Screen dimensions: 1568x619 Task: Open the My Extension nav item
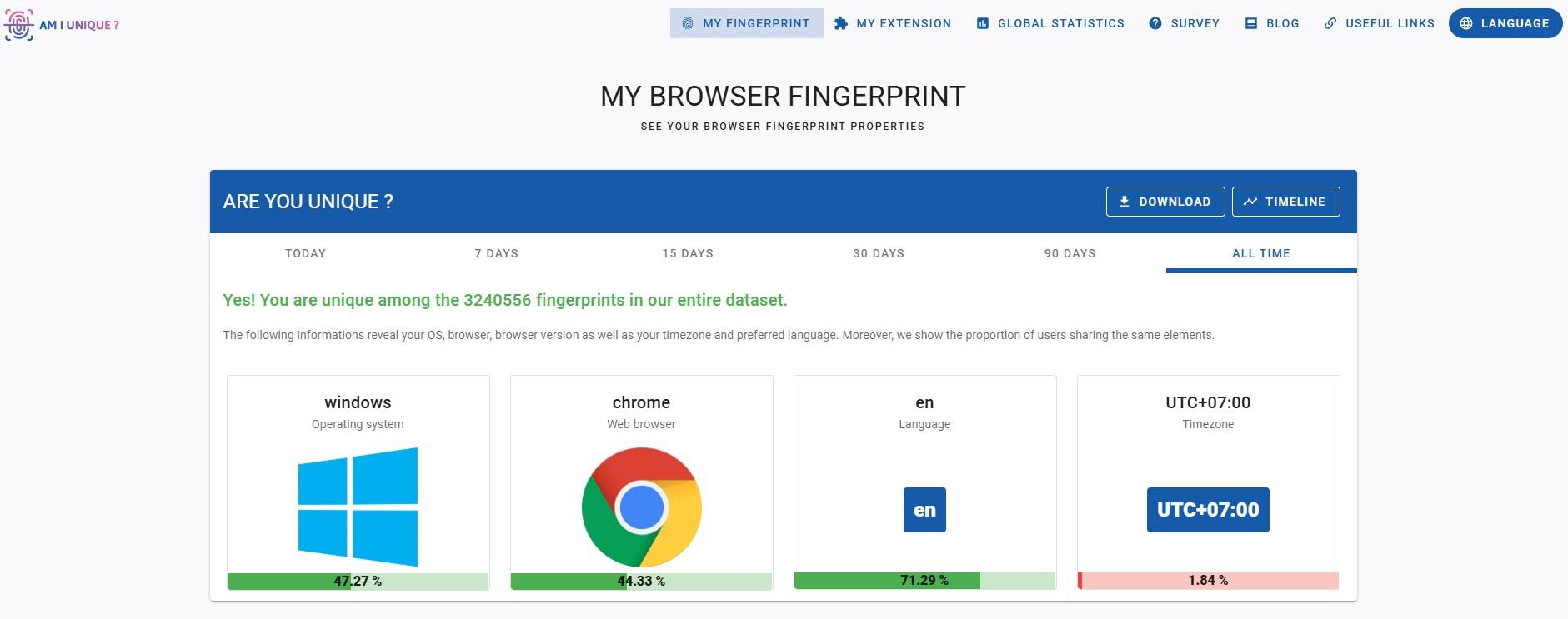point(893,23)
